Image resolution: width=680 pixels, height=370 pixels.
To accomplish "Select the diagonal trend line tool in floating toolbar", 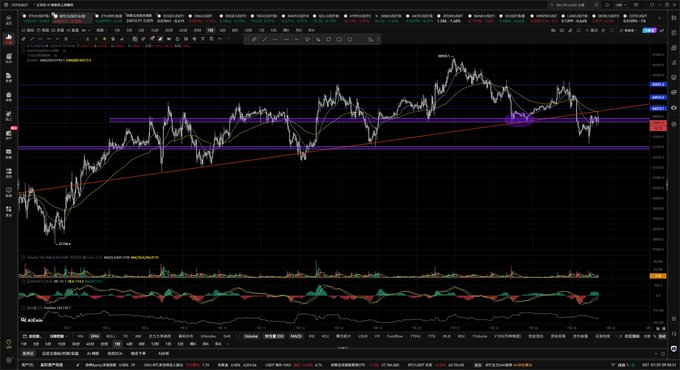I will [265, 39].
